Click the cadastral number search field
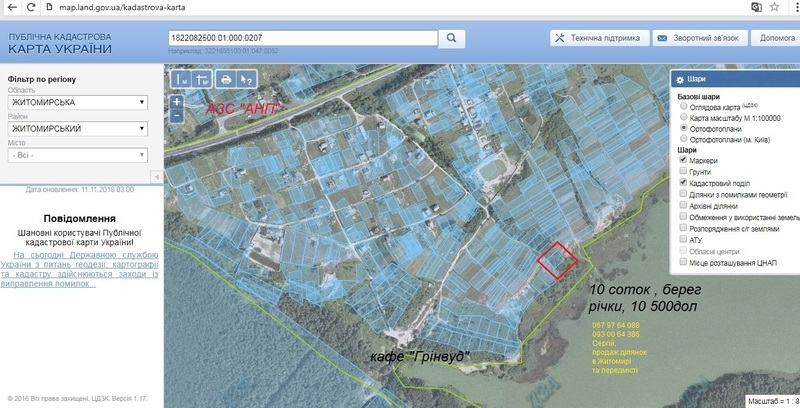800x408 pixels. point(304,37)
